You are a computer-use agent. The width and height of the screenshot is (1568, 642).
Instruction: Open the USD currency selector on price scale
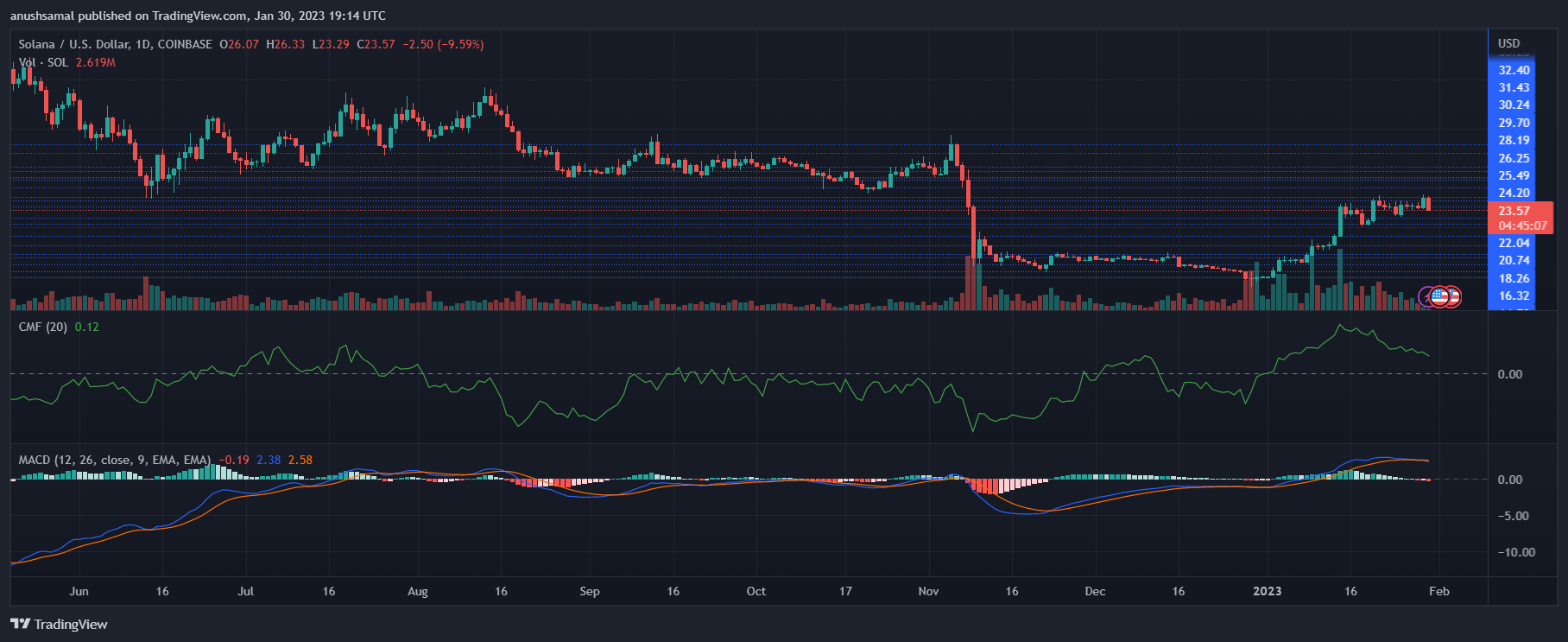point(1508,43)
